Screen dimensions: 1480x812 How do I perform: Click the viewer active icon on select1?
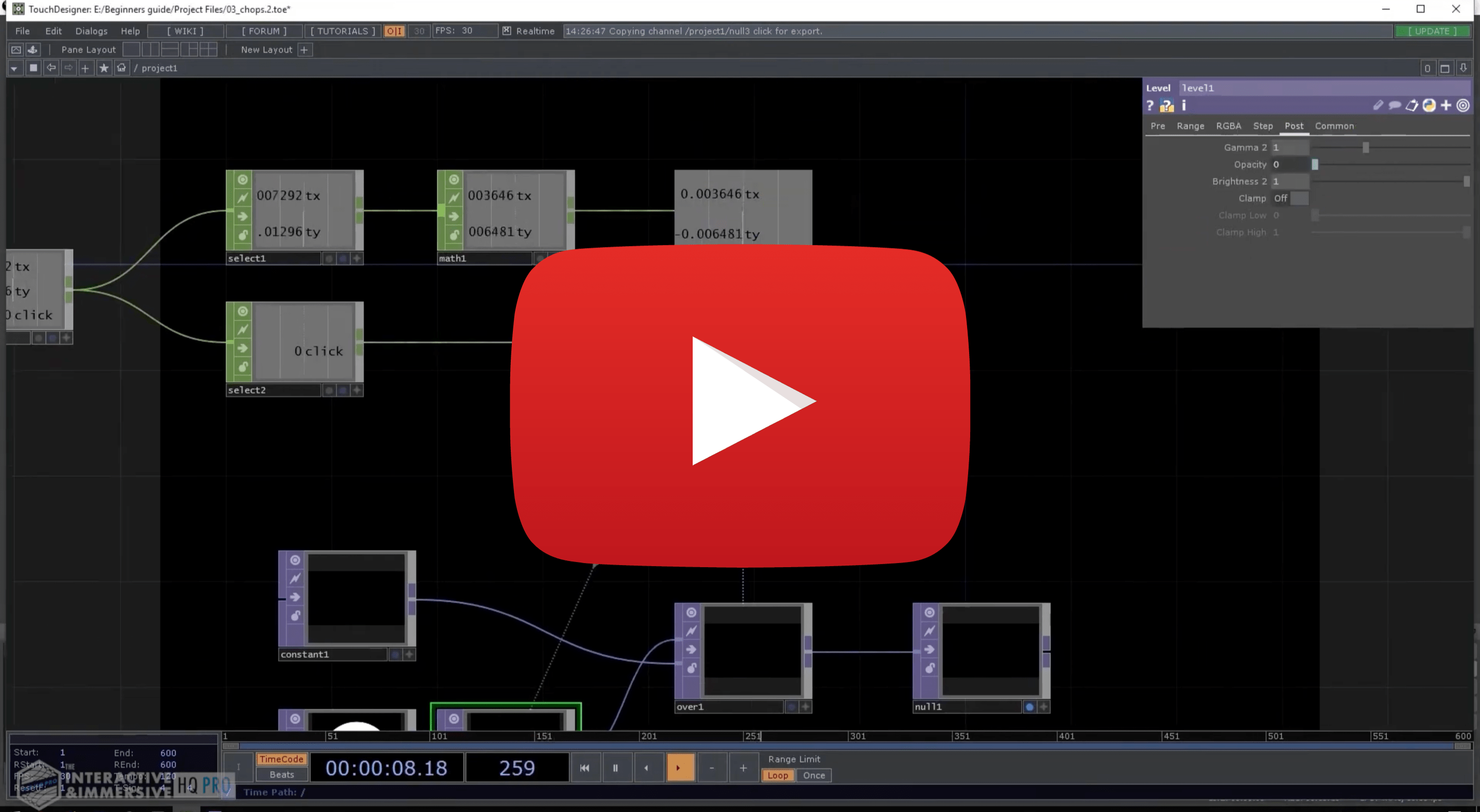point(243,180)
